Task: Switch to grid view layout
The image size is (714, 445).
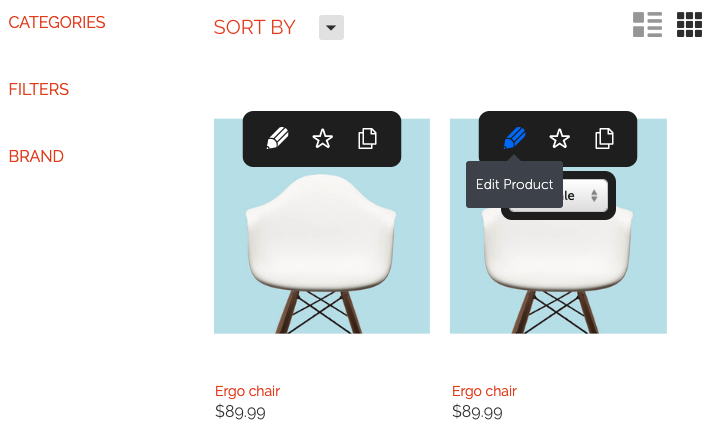Action: tap(689, 25)
